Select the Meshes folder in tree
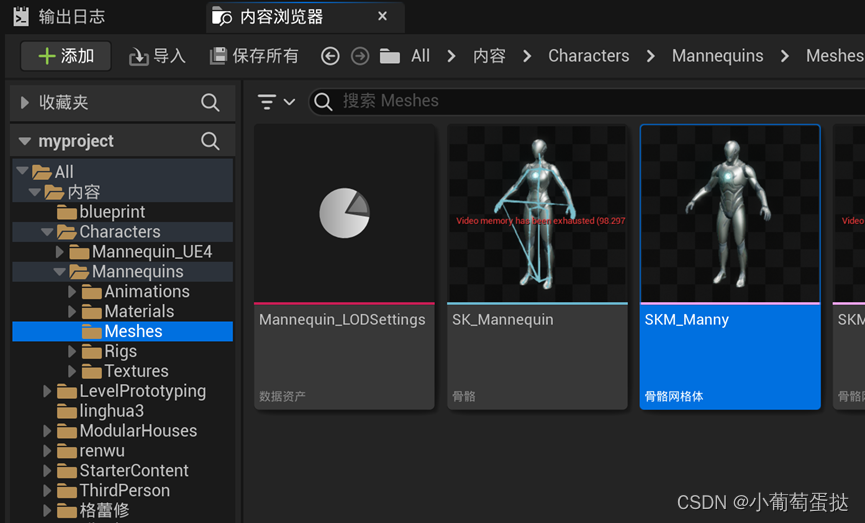Image resolution: width=865 pixels, height=523 pixels. point(122,331)
